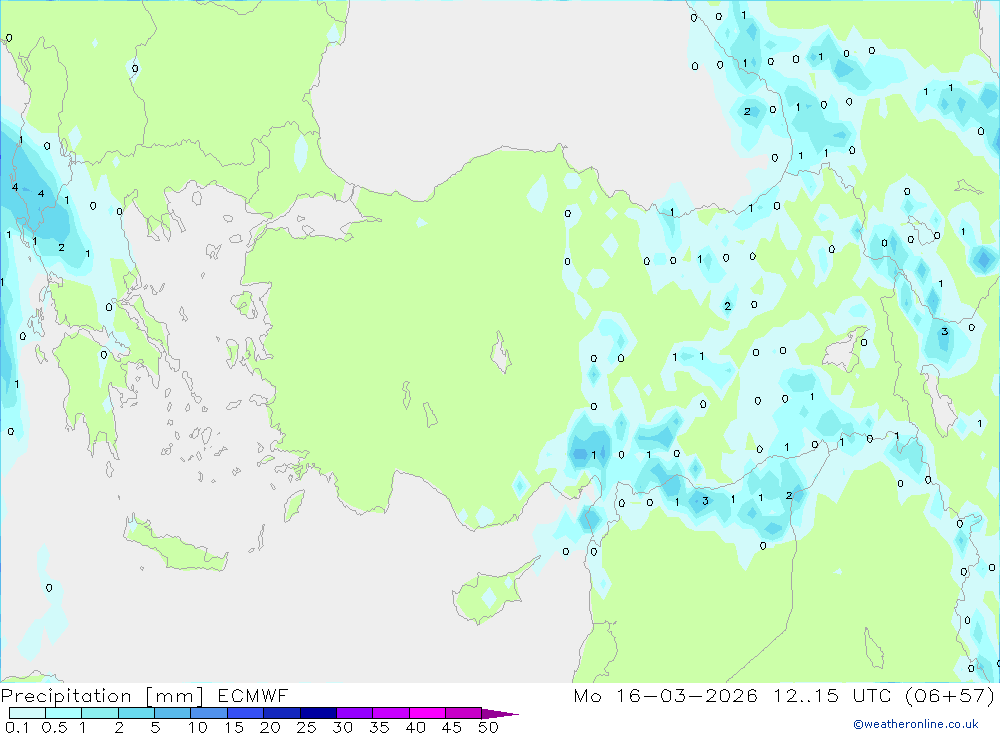Click the legend scale label '30'
This screenshot has width=1000, height=733.
tap(342, 727)
